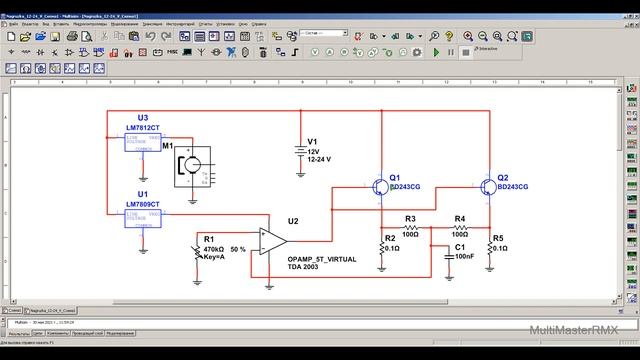Click the Zoom In magnifier icon
This screenshot has height=360, width=640.
468,36
